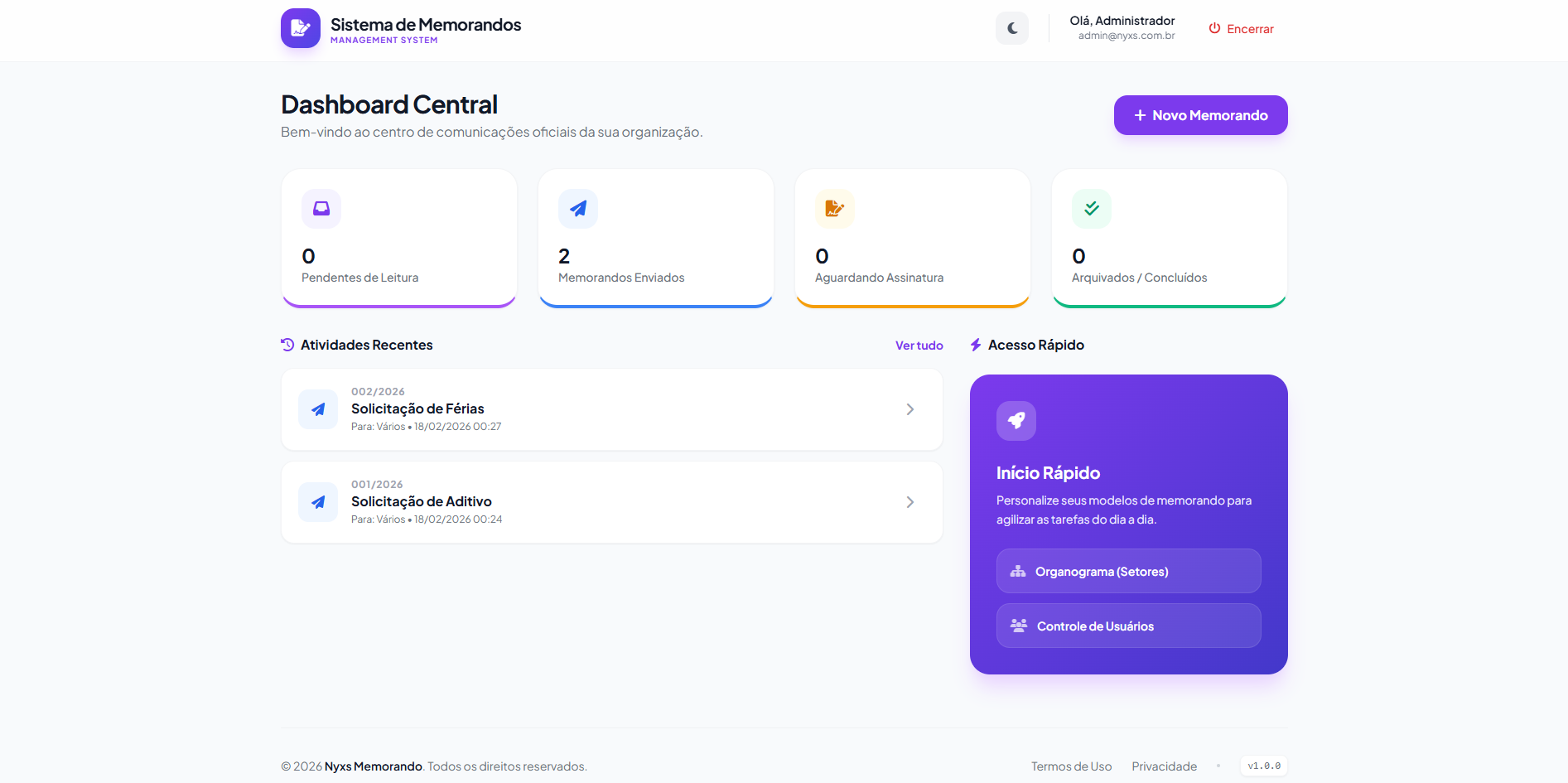The width and height of the screenshot is (1568, 783).
Task: Create a new memo with Novo Memorando
Action: click(1200, 115)
